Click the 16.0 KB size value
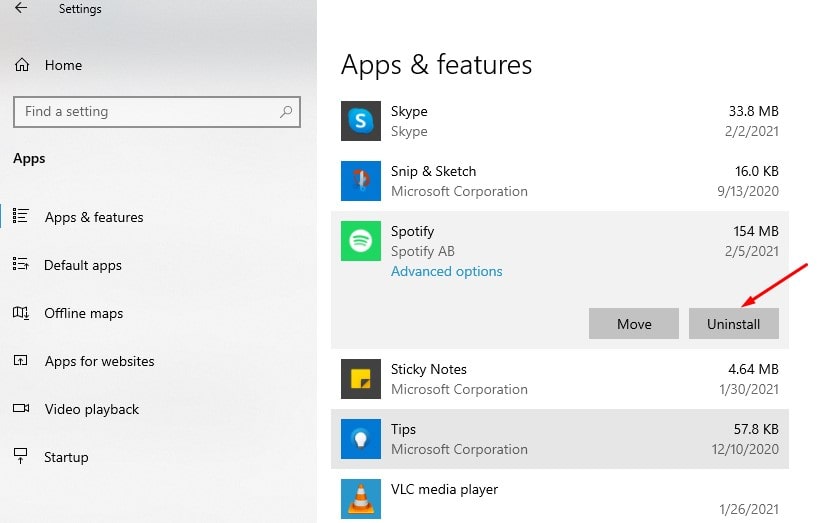The image size is (837, 523). click(756, 171)
